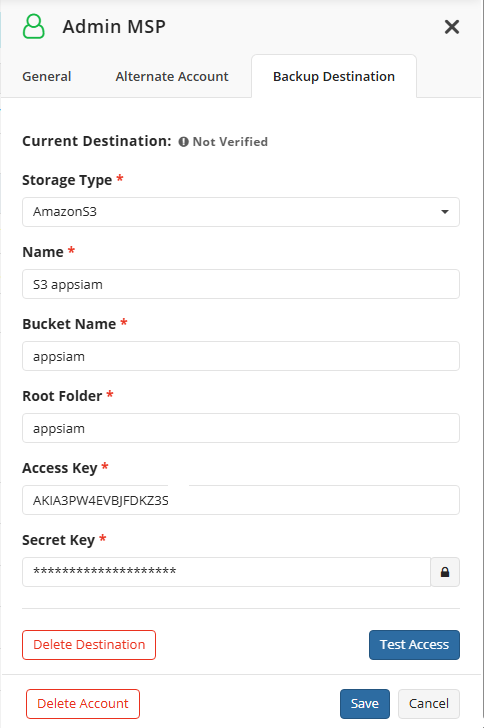484x728 pixels.
Task: Close the Admin MSP panel
Action: (x=451, y=27)
